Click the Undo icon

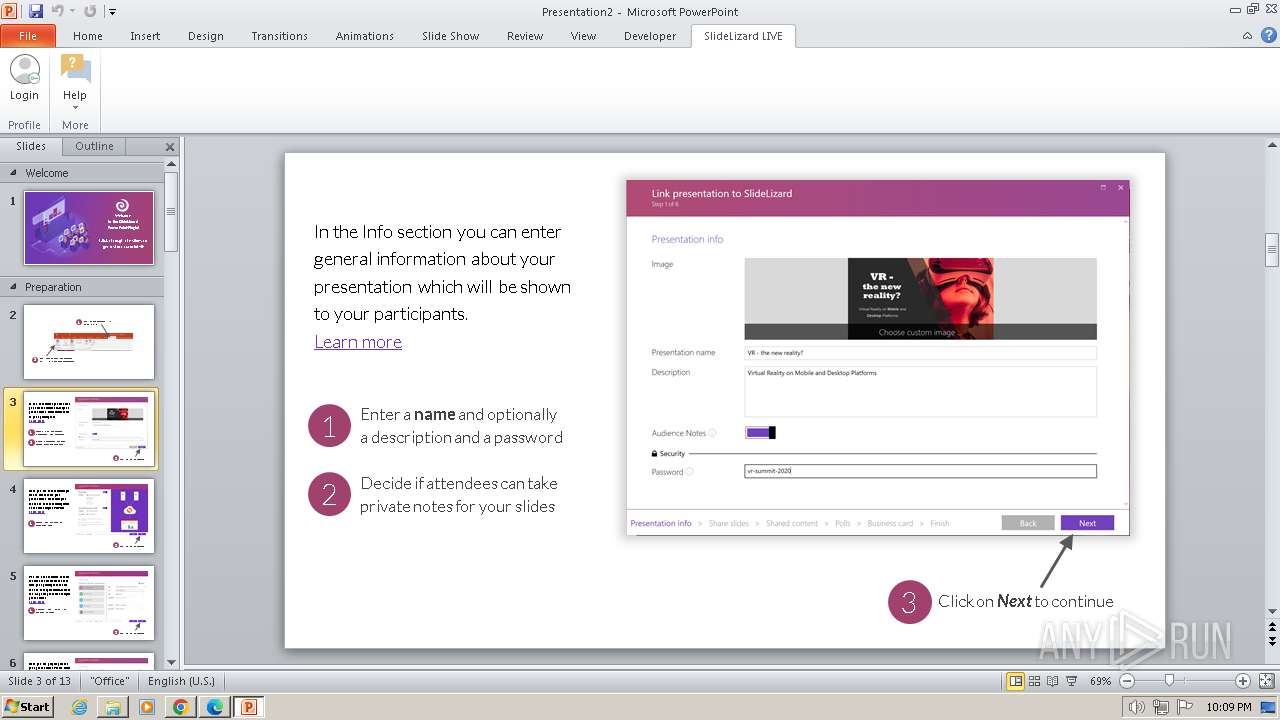coord(57,11)
